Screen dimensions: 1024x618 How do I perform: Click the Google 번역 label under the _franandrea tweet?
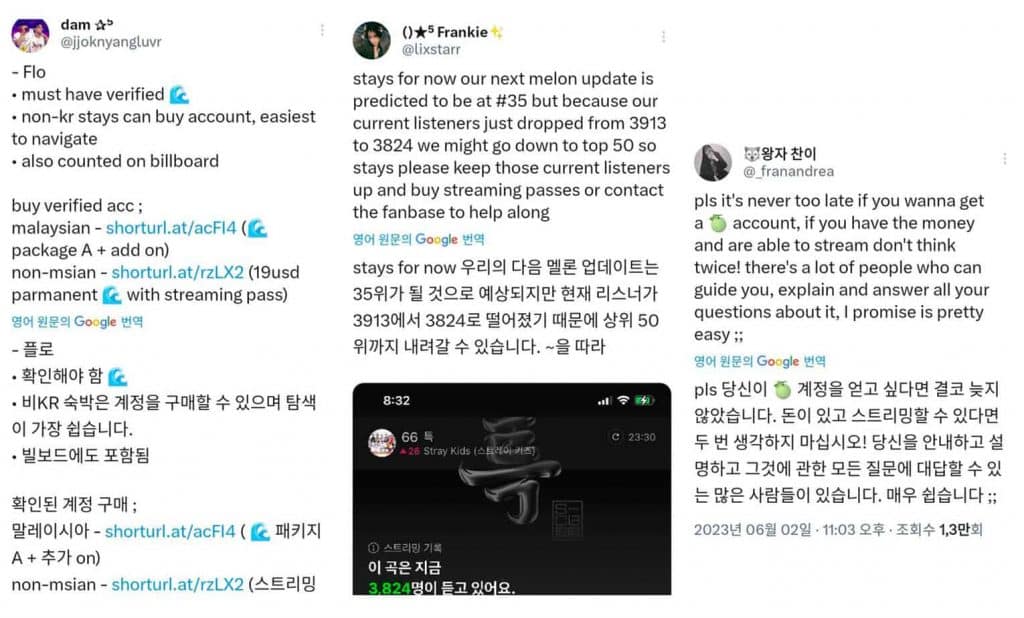(760, 361)
